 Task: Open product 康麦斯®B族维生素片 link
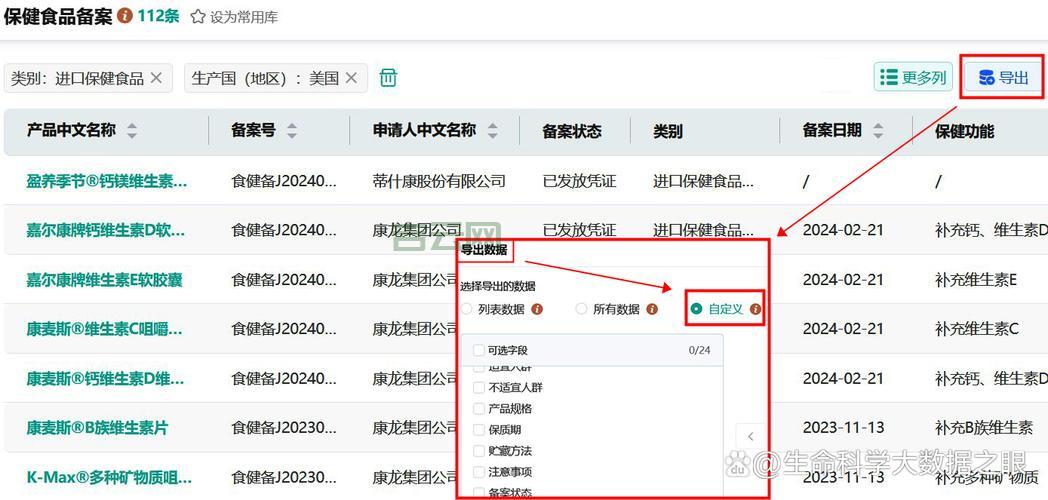(98, 428)
